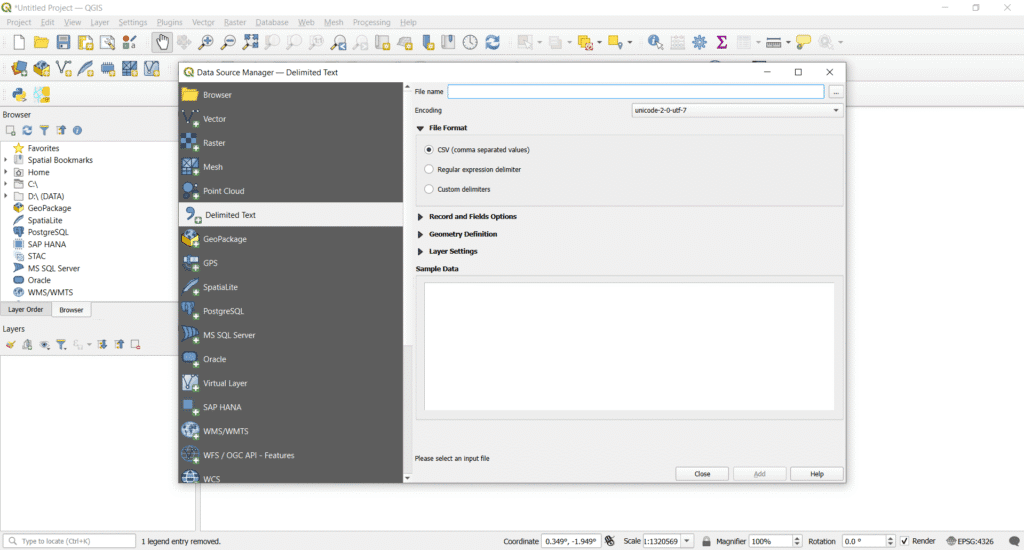Expand the Spatial Bookmarks tree node

6,160
